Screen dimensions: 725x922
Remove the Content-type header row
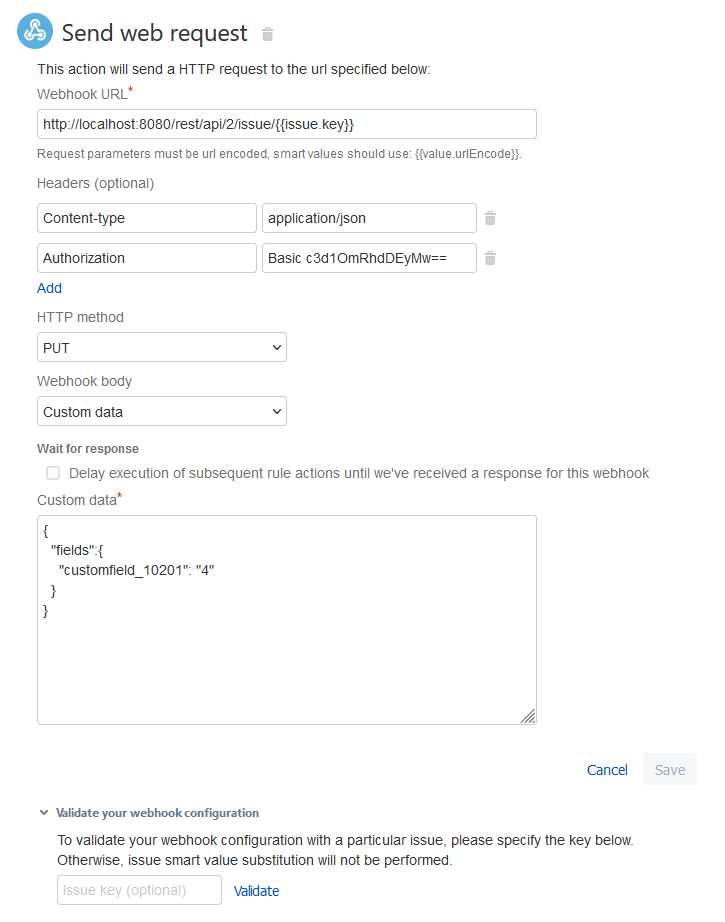click(490, 218)
